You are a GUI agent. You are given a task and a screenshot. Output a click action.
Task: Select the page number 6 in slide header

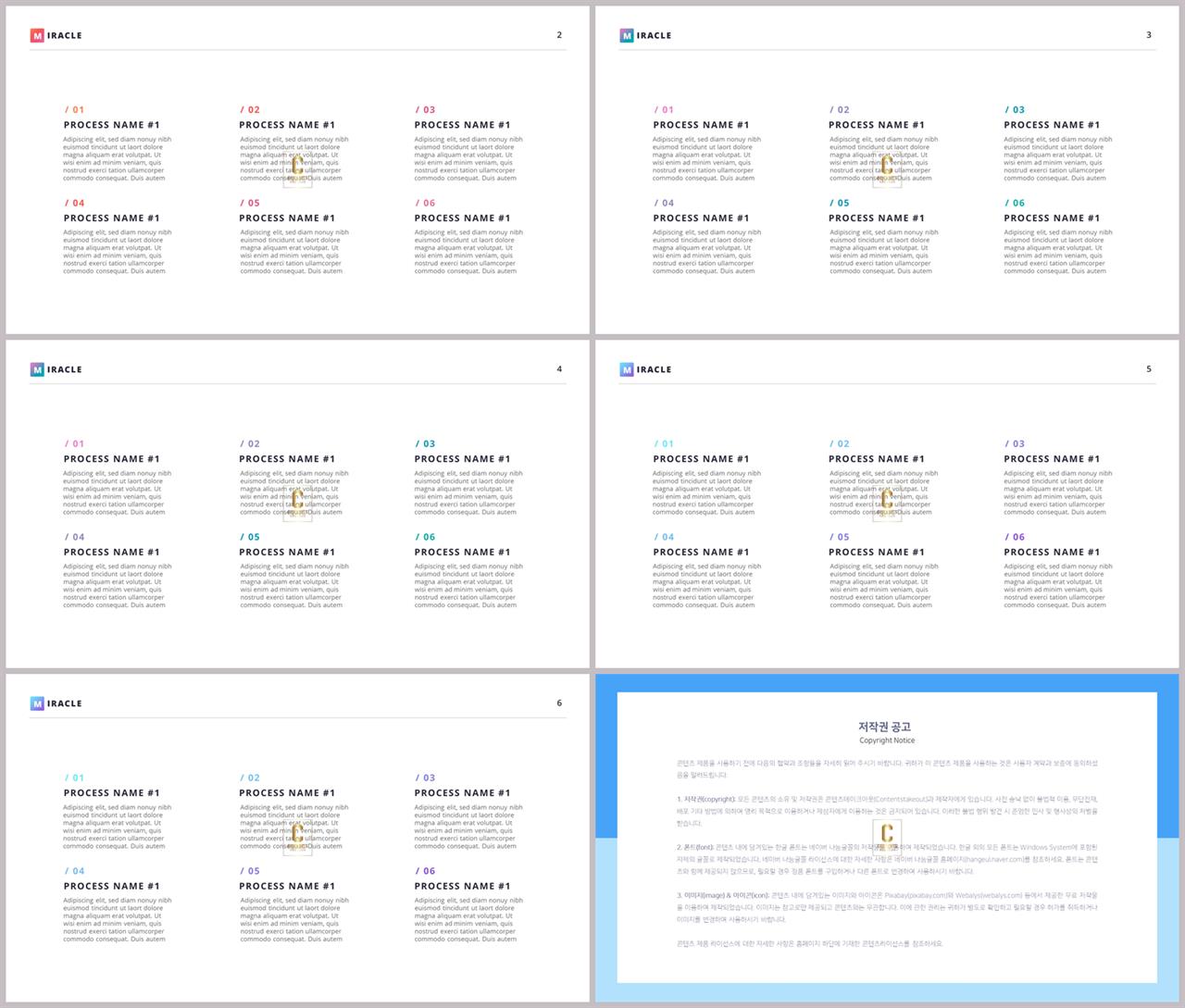pyautogui.click(x=559, y=703)
